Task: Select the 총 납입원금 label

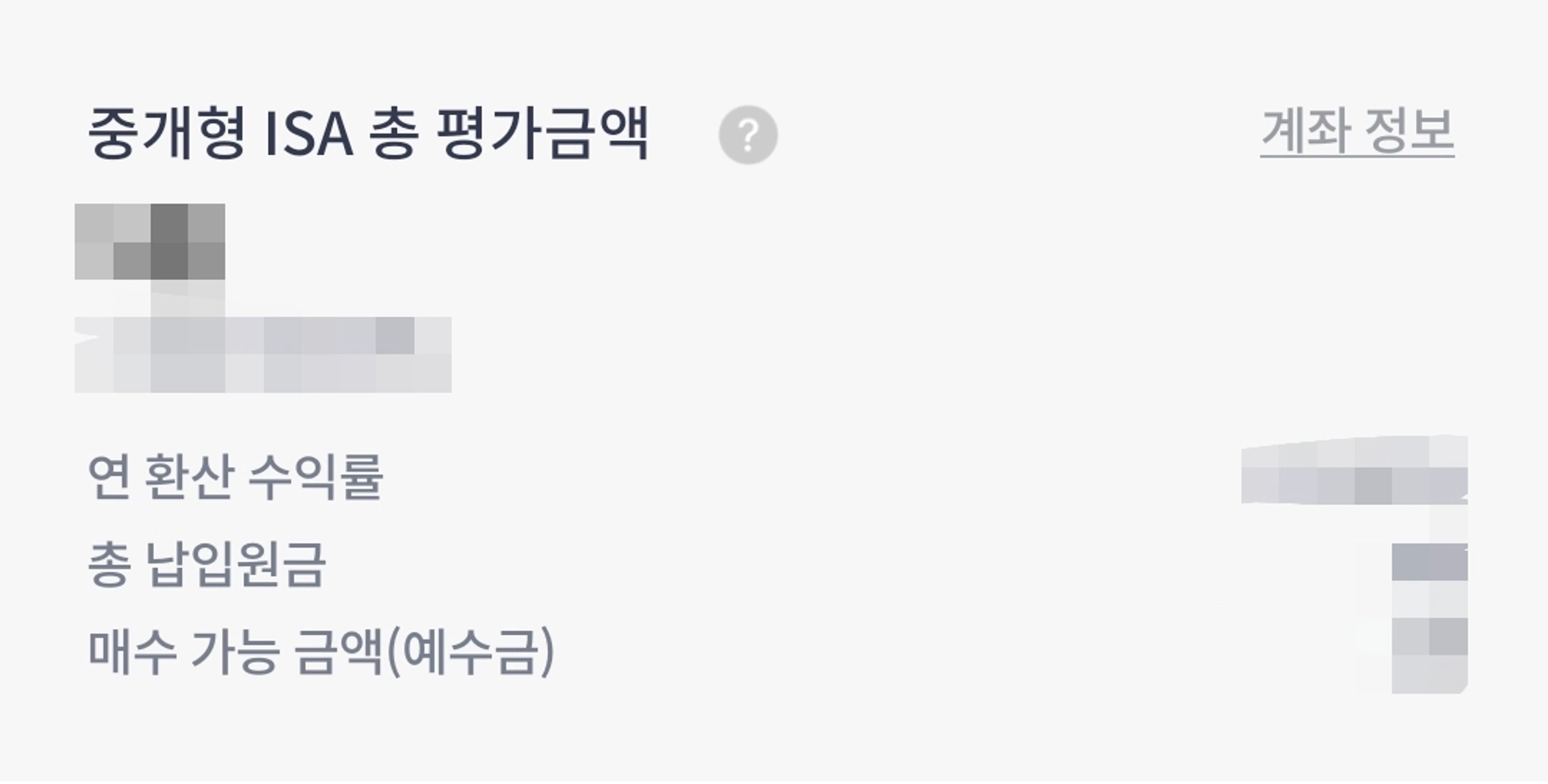Action: [x=207, y=565]
